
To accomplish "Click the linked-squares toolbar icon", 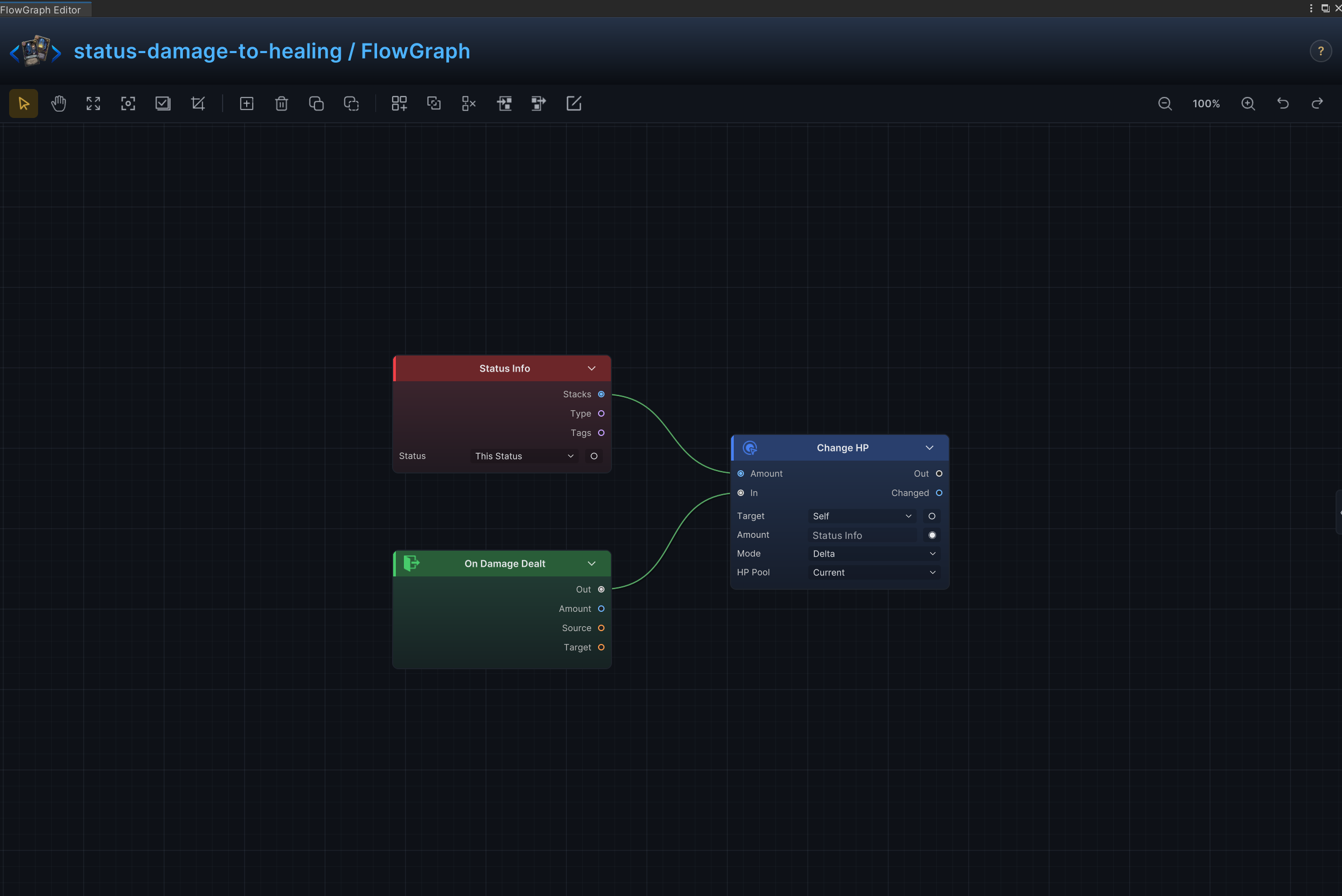I will coord(434,103).
